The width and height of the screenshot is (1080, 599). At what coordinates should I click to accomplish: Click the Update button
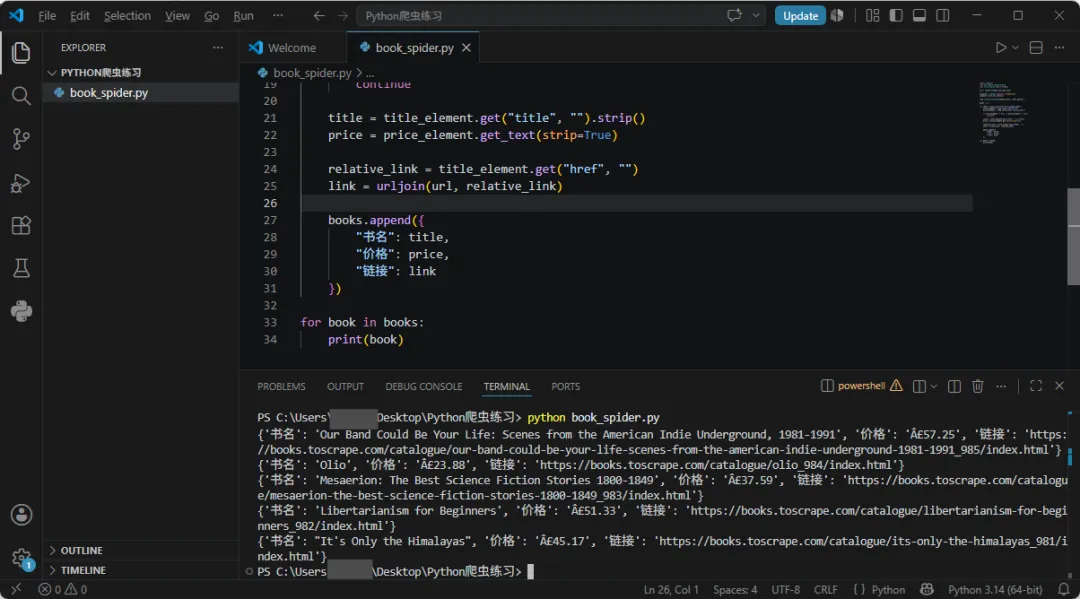800,15
